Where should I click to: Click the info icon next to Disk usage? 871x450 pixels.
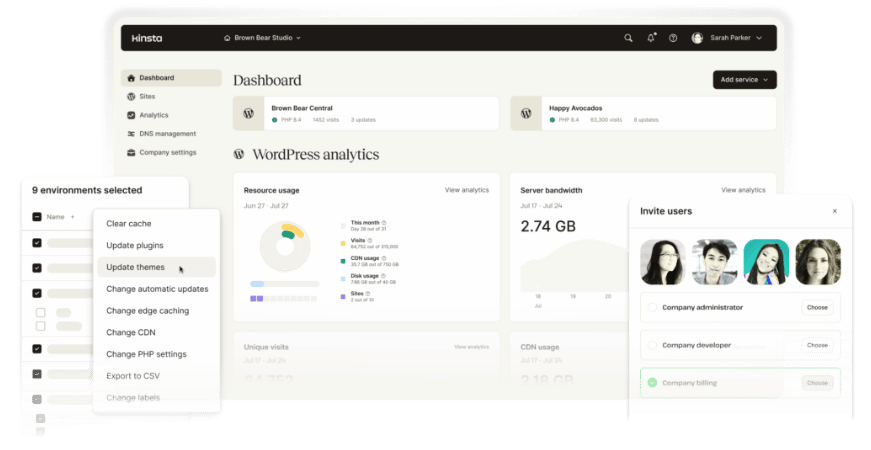coord(383,276)
